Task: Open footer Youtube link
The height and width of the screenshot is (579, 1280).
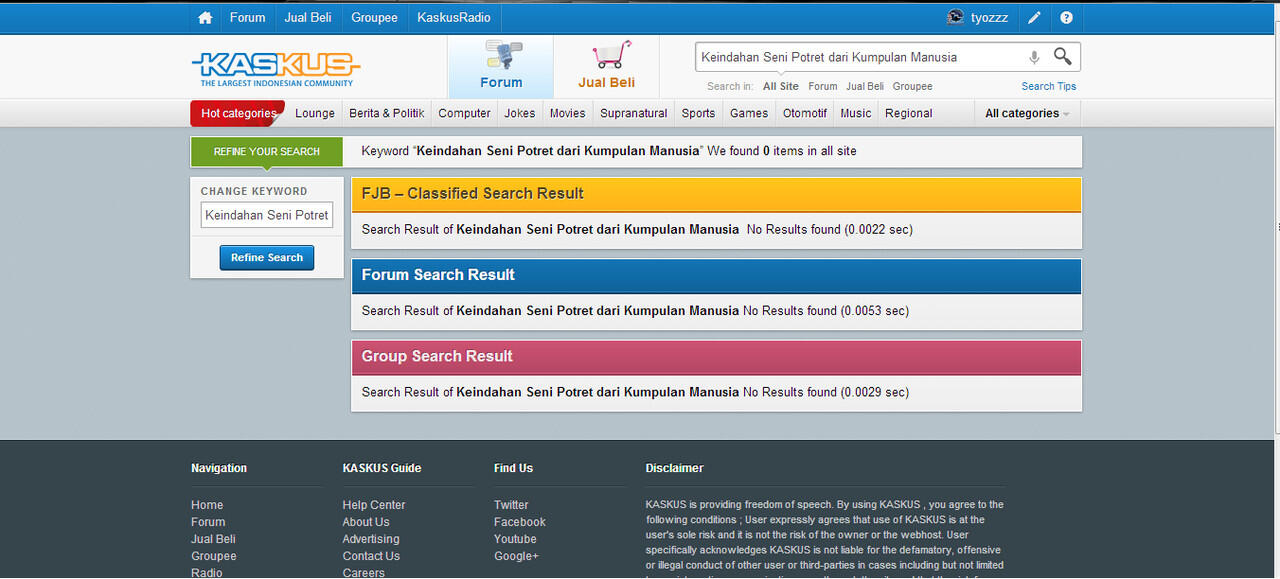Action: point(515,539)
